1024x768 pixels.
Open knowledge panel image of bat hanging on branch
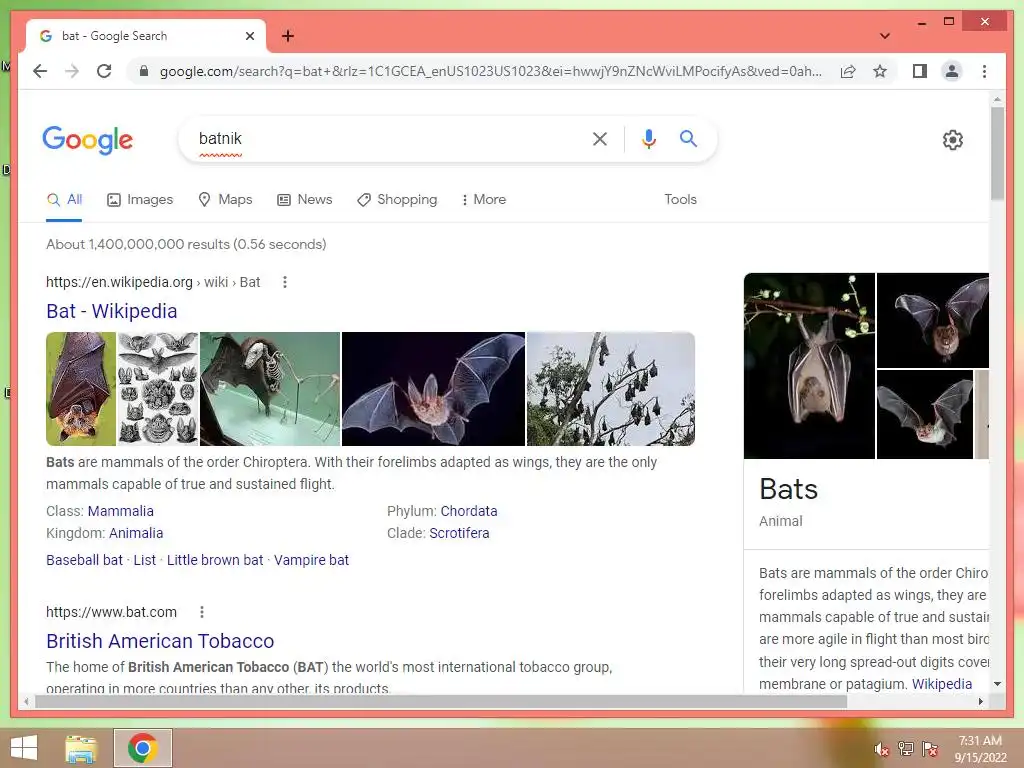click(x=809, y=366)
